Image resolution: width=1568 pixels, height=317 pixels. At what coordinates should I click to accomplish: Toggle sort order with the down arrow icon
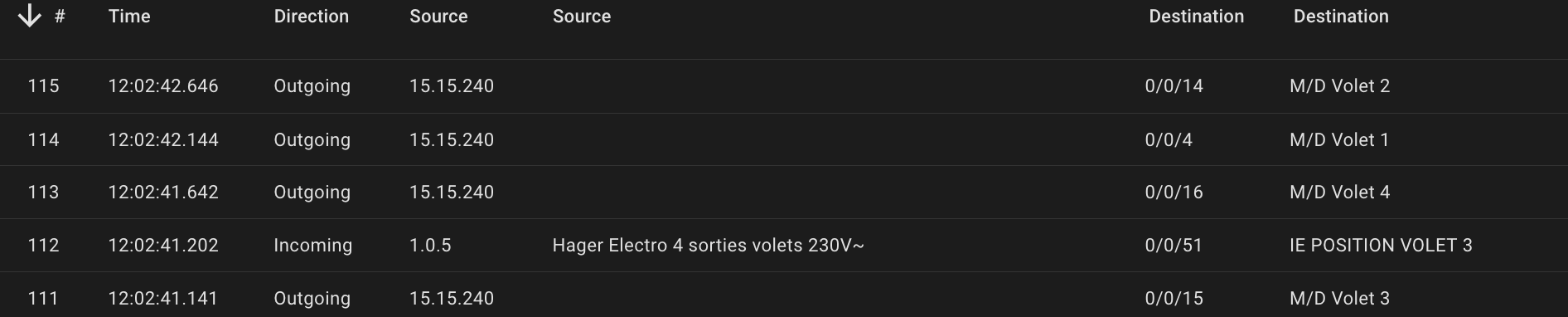tap(30, 16)
